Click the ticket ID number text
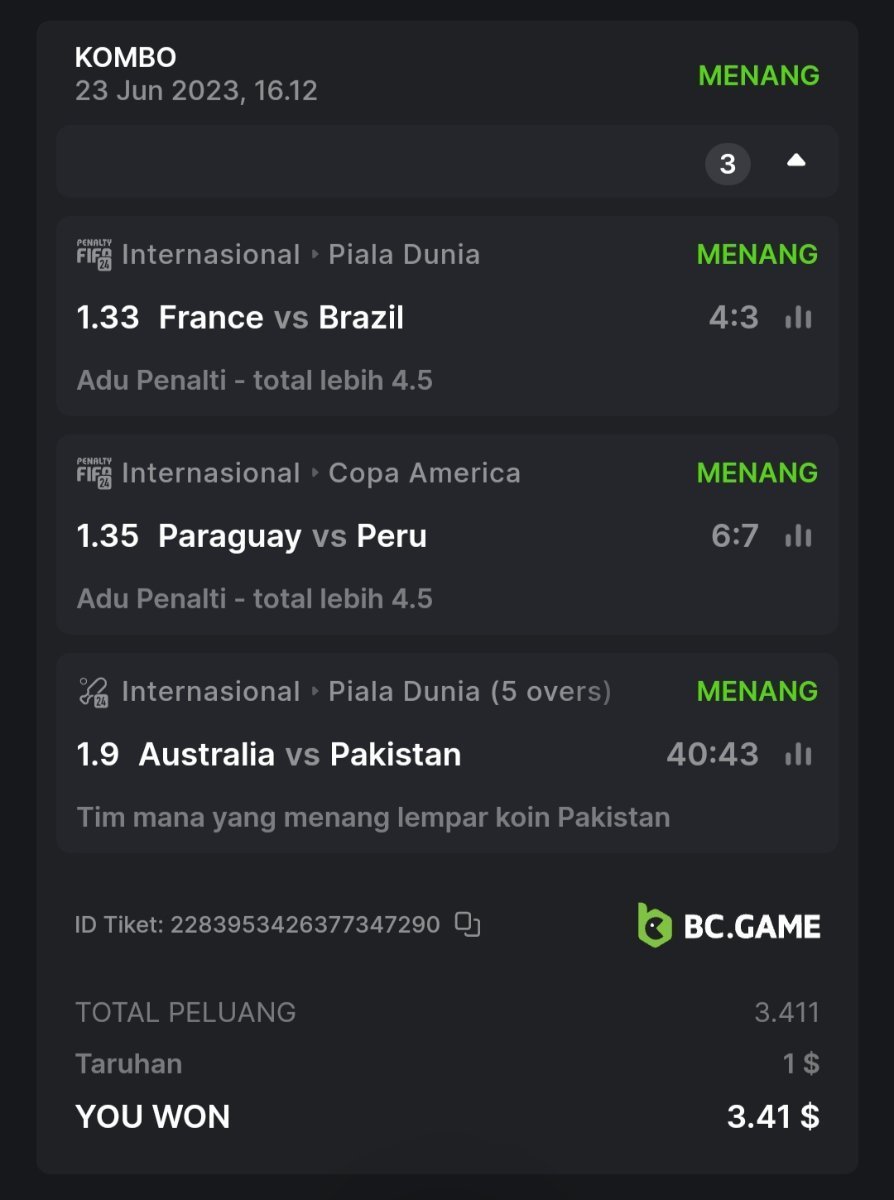The width and height of the screenshot is (894, 1200). 304,924
